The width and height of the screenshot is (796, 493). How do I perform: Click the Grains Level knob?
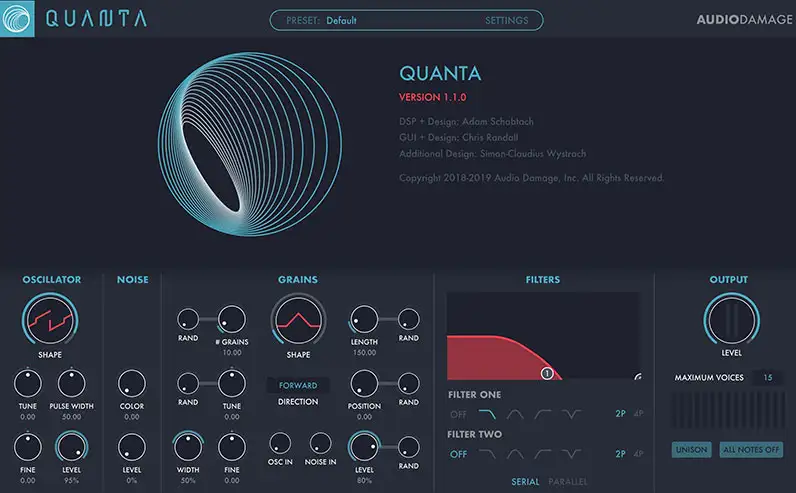coord(364,447)
